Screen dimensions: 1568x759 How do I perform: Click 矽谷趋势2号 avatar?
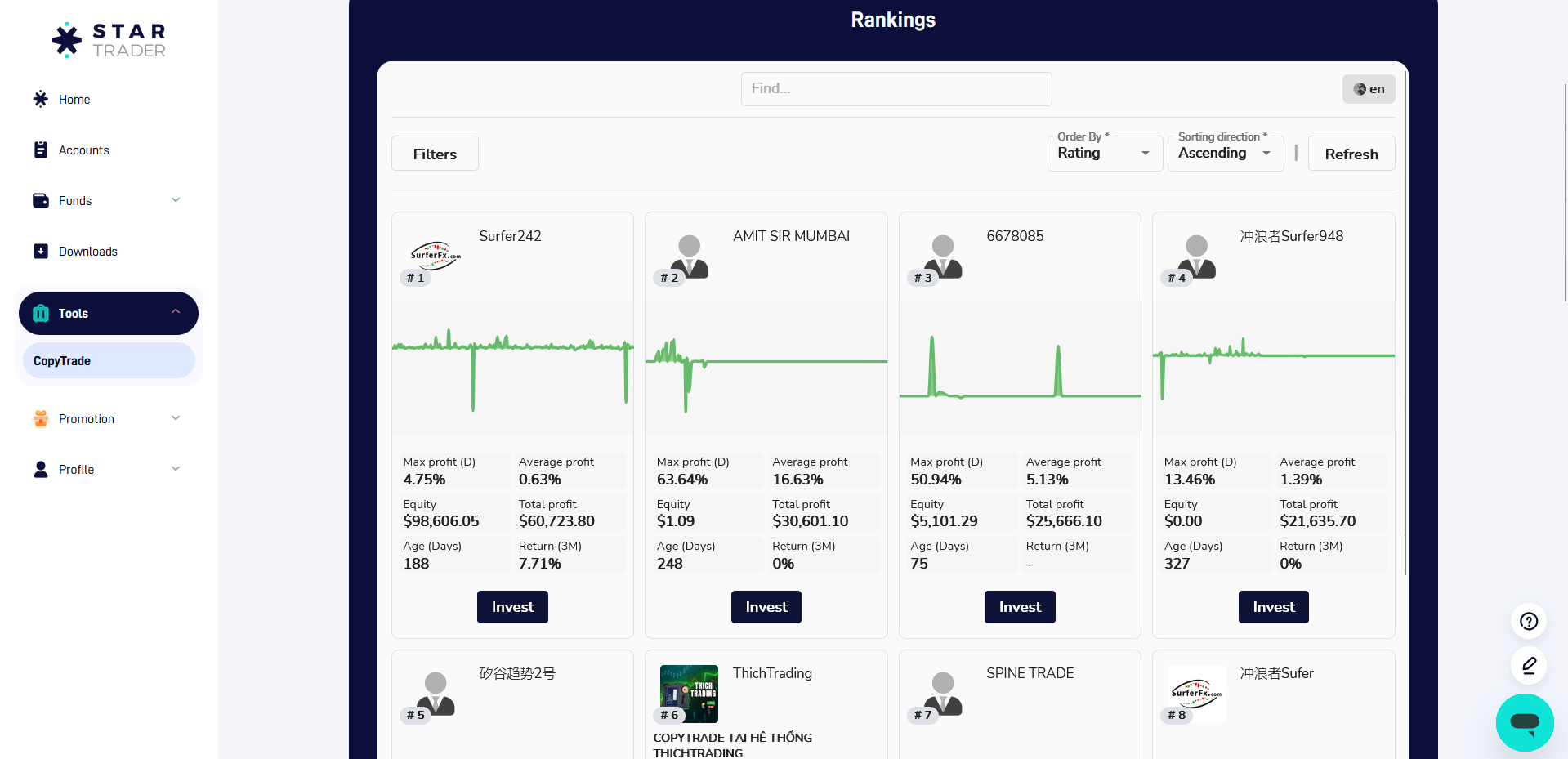436,694
